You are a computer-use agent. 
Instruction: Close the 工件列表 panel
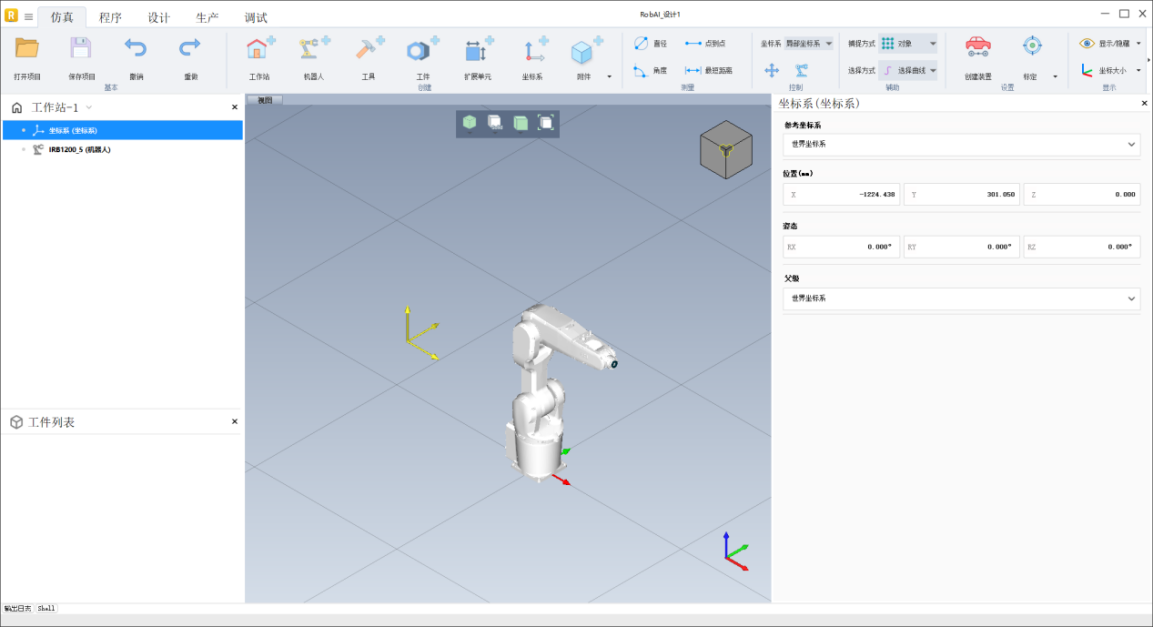click(x=235, y=422)
